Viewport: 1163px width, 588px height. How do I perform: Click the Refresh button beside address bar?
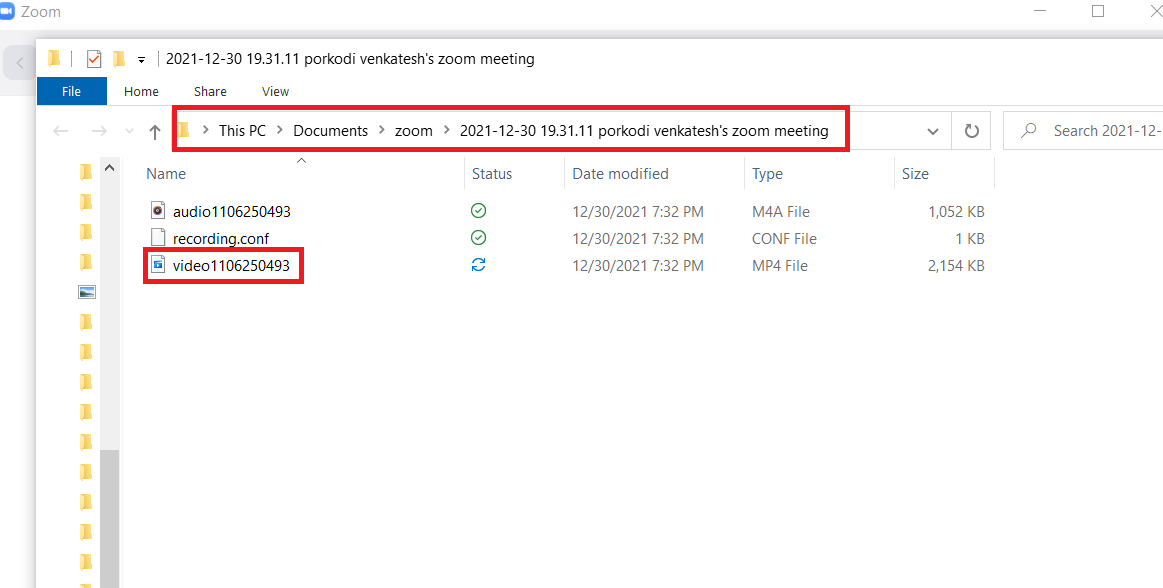970,131
